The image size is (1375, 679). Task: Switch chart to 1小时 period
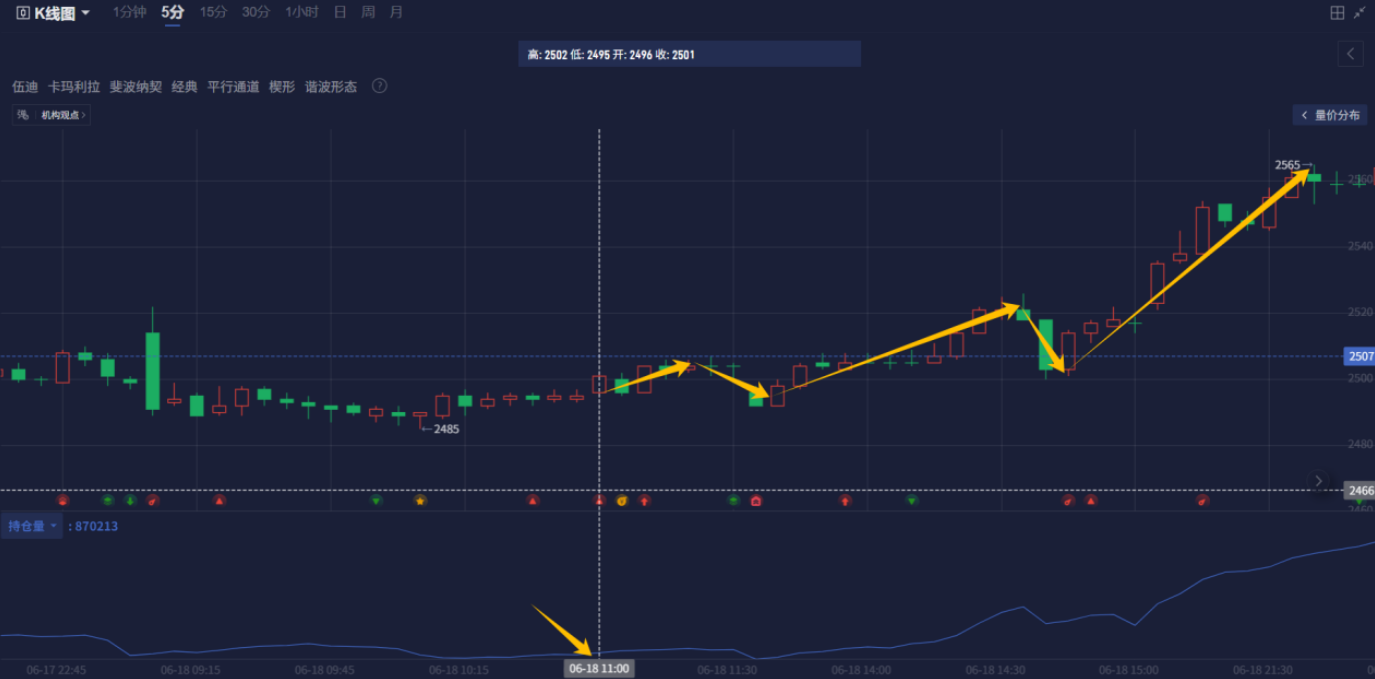pyautogui.click(x=302, y=12)
